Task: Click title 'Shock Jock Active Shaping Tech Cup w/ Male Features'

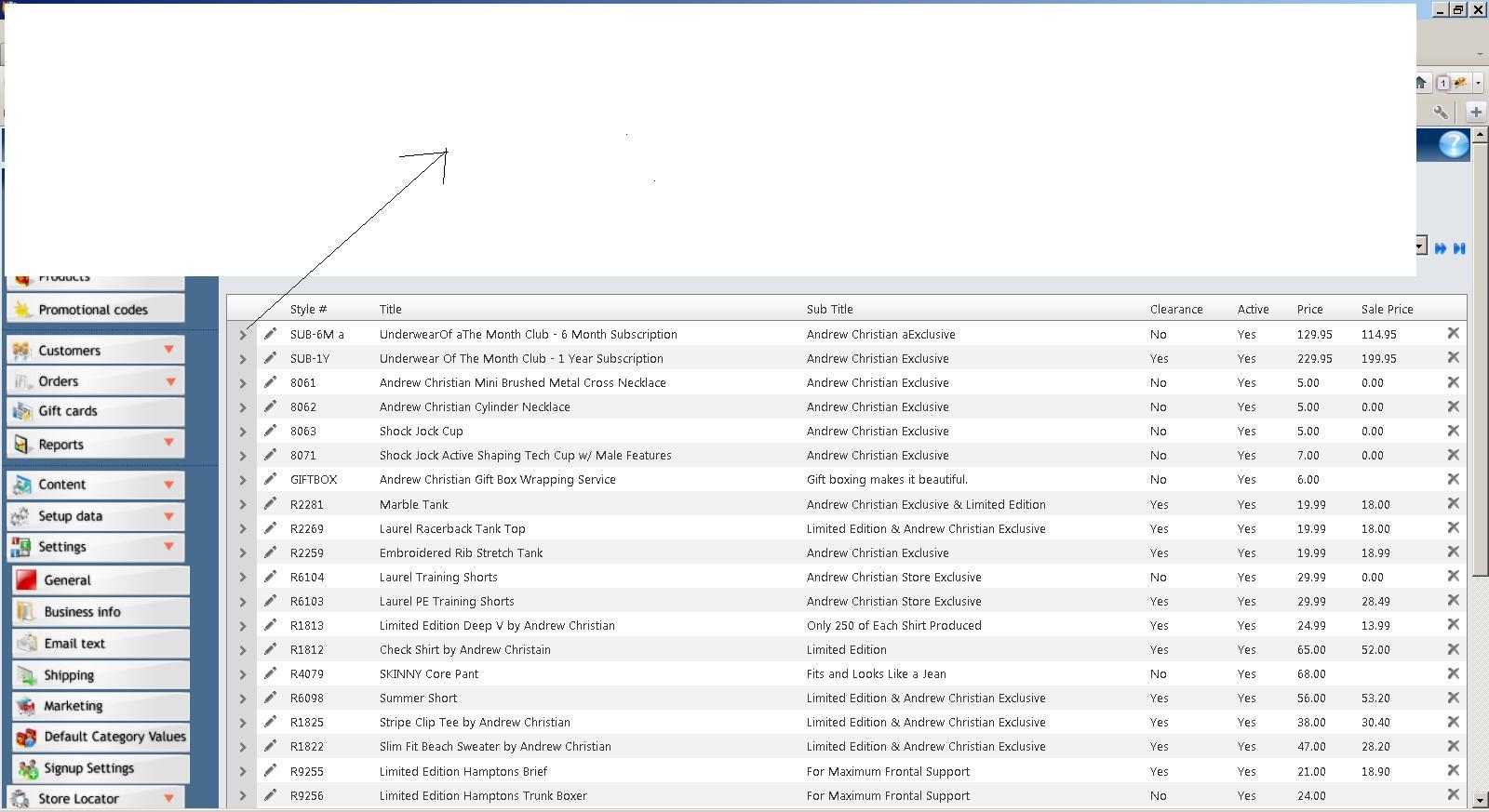Action: point(525,456)
